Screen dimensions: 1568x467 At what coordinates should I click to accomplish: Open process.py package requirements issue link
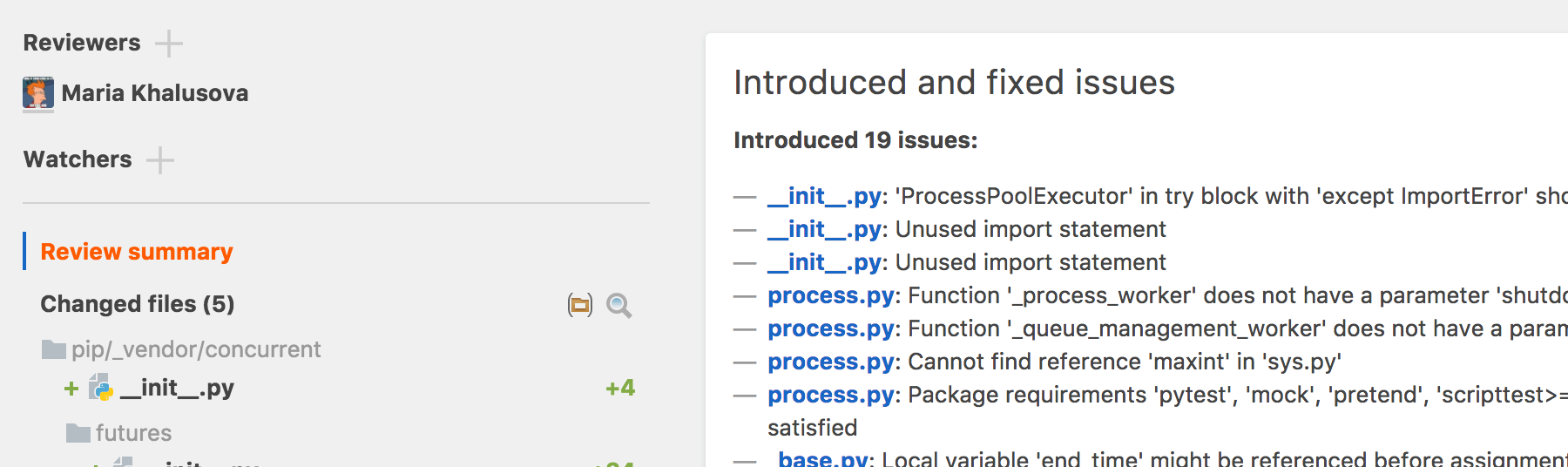[831, 395]
